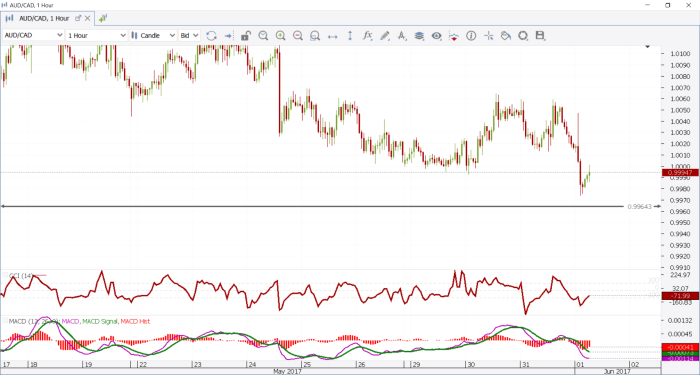Select the AUD/CAD, 1 Hour tab
This screenshot has width=700, height=375.
click(x=44, y=18)
